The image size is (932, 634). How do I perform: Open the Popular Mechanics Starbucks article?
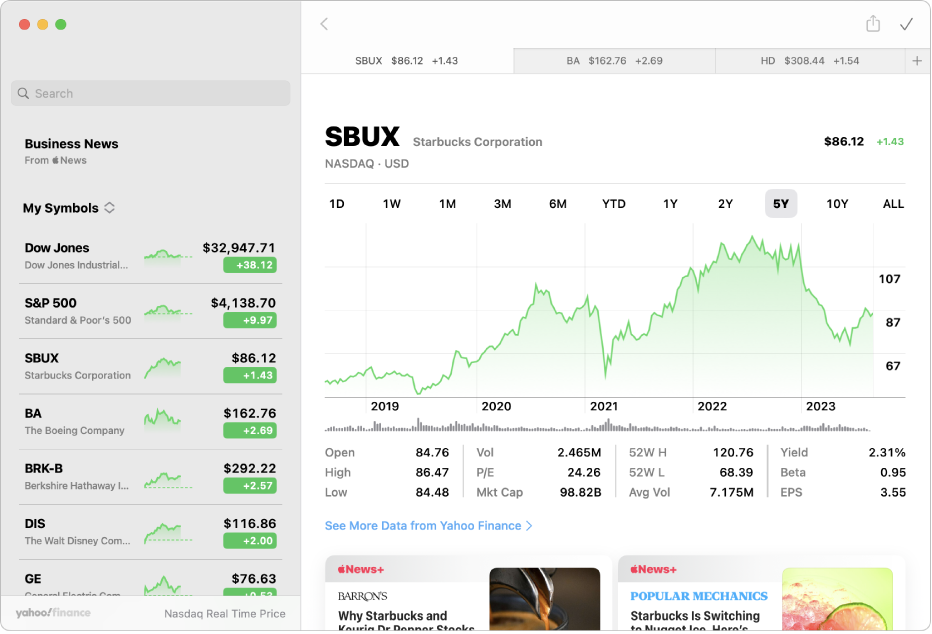761,593
